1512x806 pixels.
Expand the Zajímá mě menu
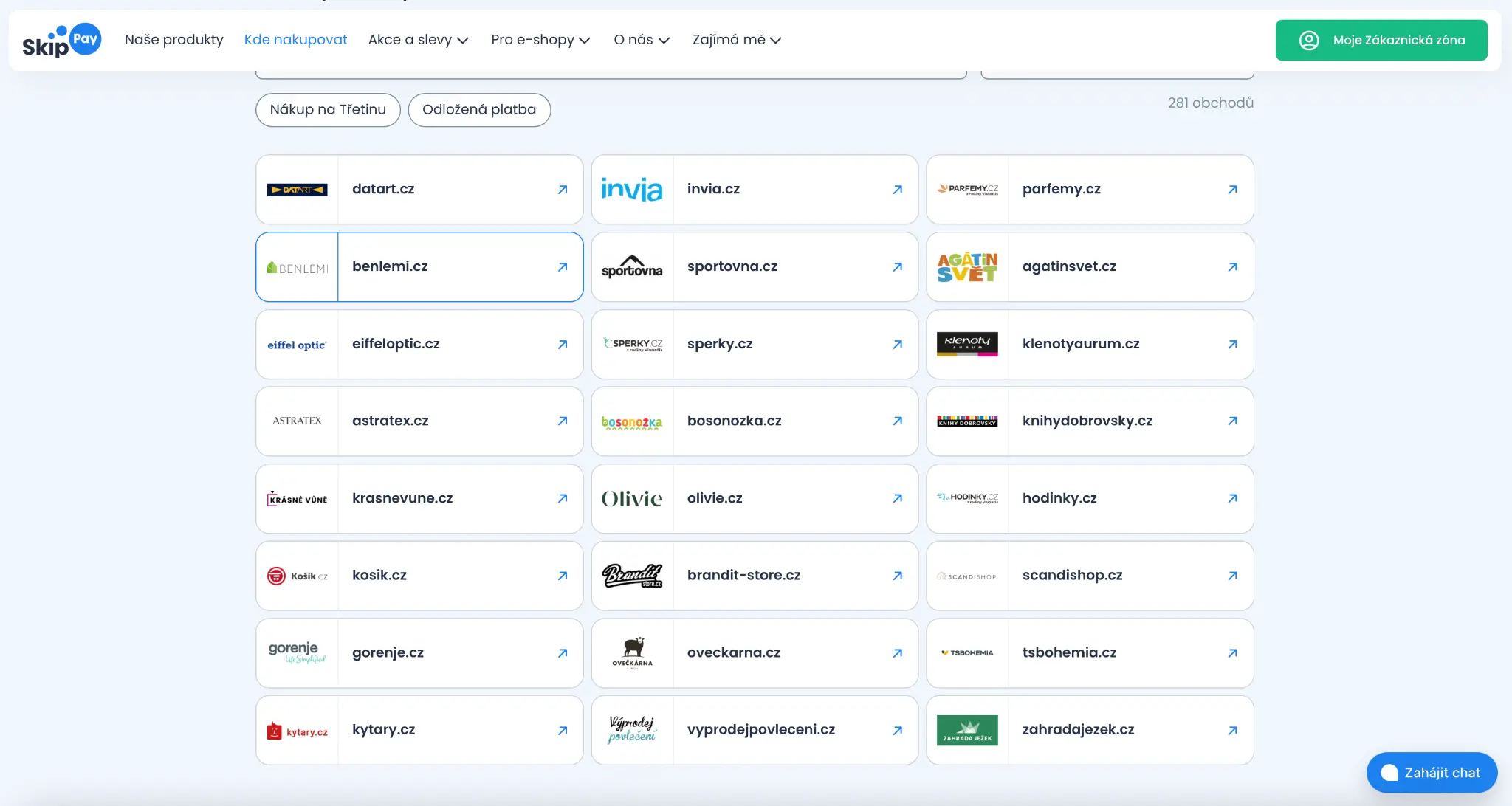pos(737,40)
